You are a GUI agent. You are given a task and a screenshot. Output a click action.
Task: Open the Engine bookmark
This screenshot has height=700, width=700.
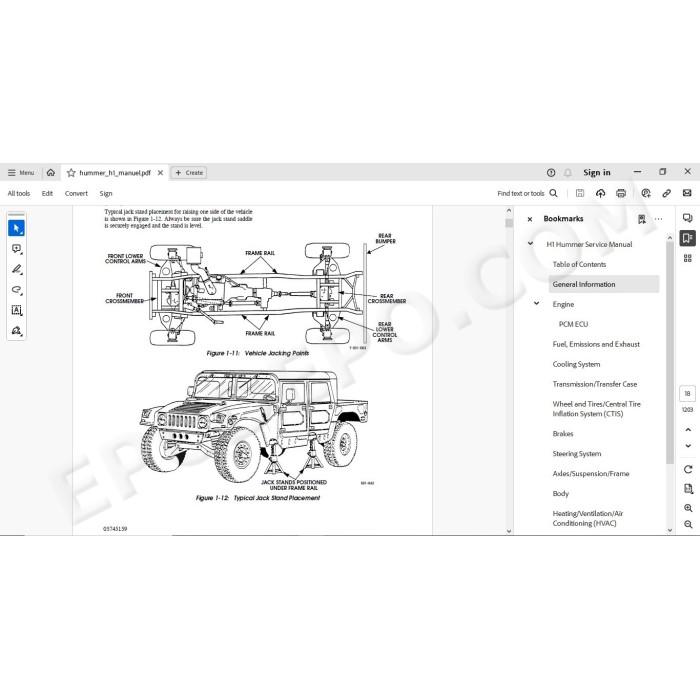563,304
